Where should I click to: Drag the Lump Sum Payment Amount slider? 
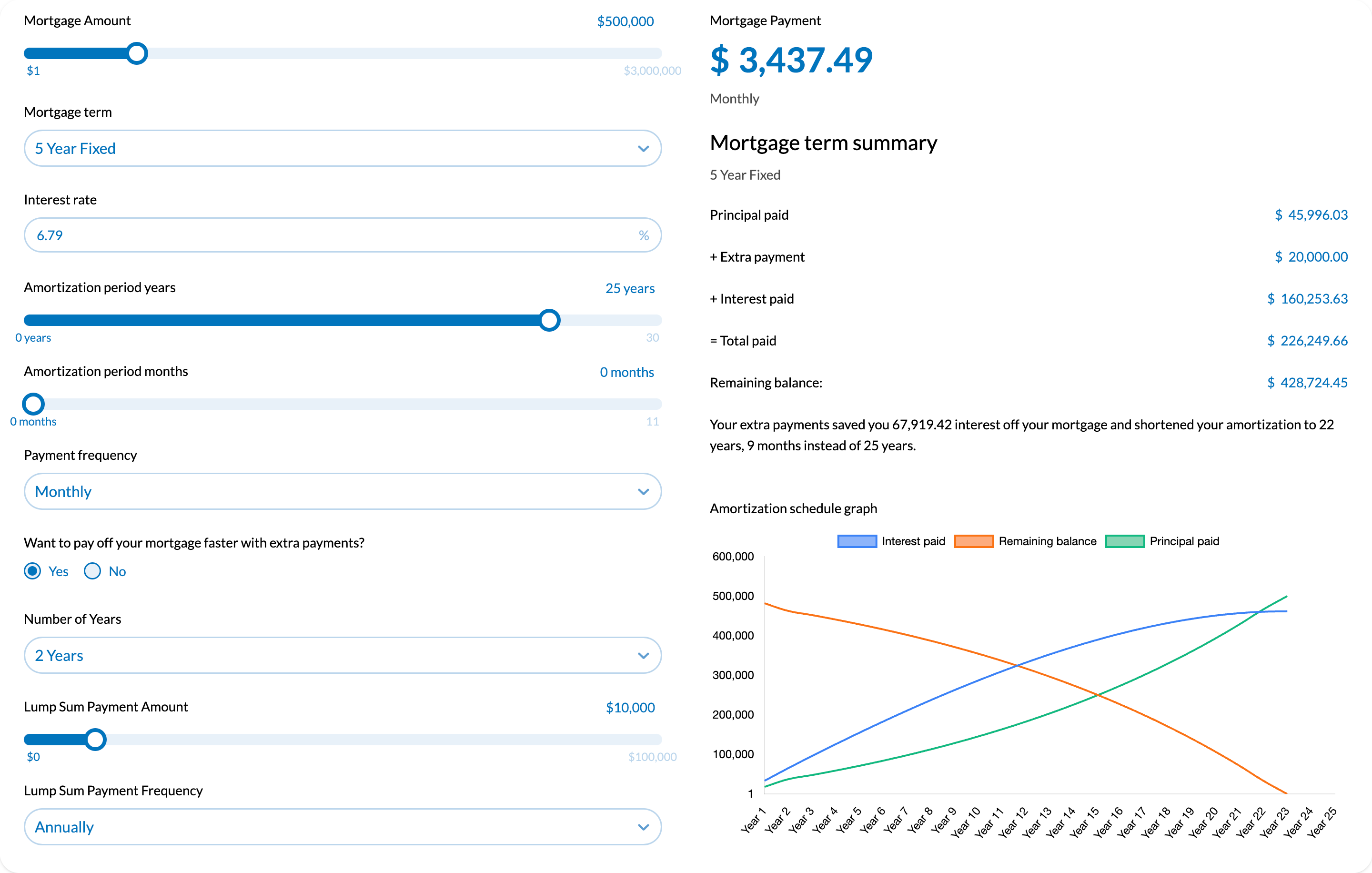(x=96, y=738)
